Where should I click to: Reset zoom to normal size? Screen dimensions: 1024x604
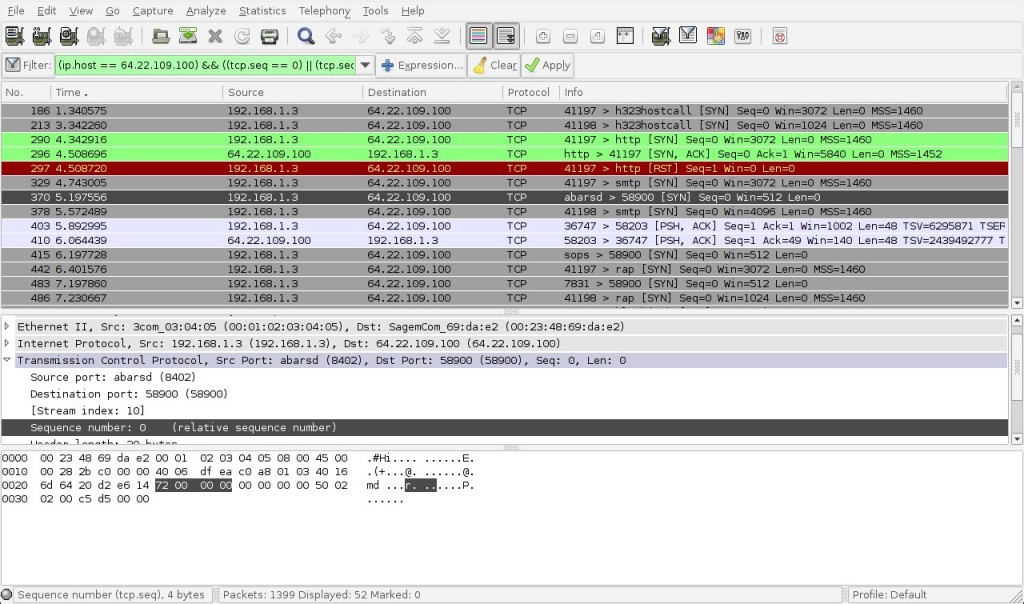[598, 36]
